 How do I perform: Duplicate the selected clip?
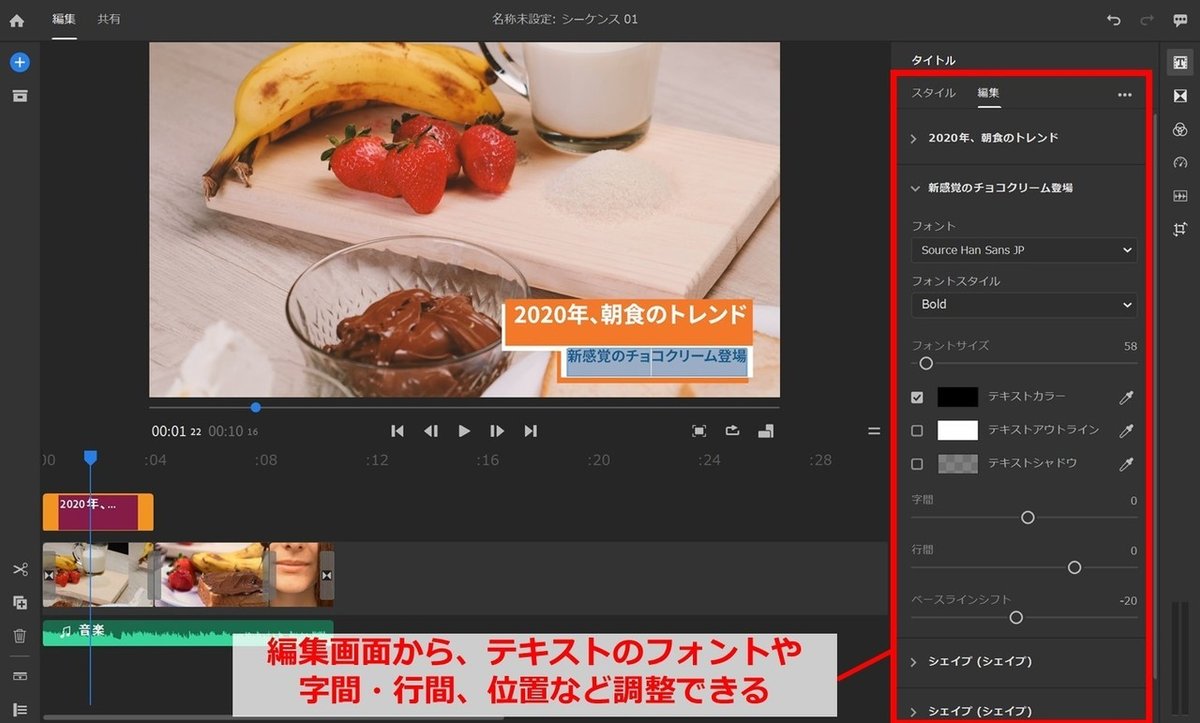20,601
